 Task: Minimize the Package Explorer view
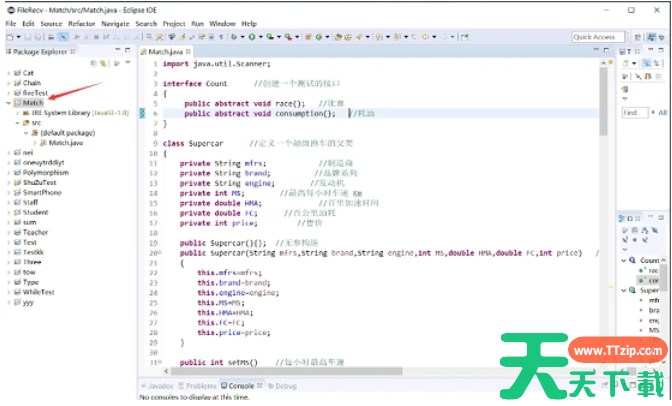[x=117, y=50]
